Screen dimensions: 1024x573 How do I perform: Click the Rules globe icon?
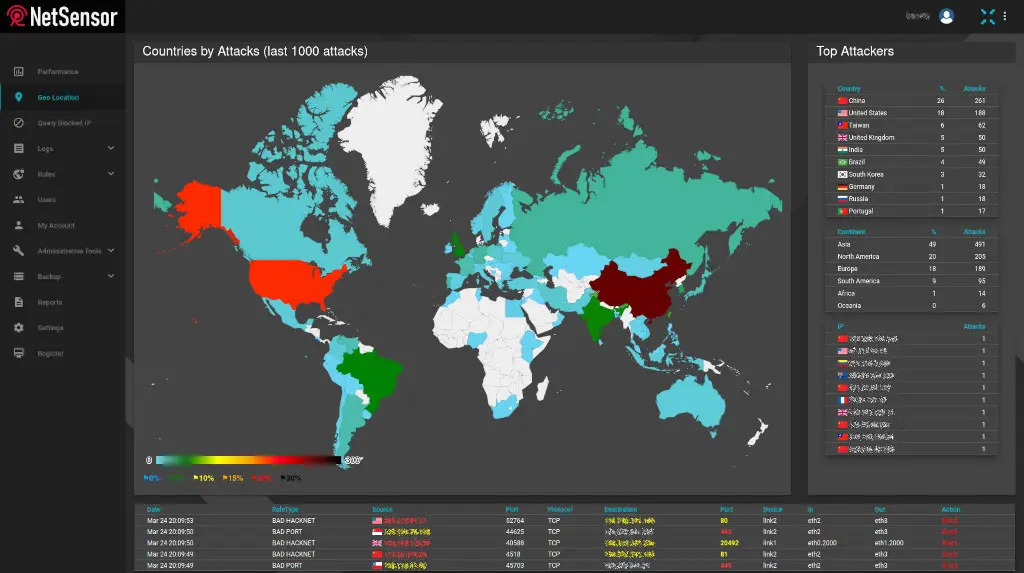18,174
